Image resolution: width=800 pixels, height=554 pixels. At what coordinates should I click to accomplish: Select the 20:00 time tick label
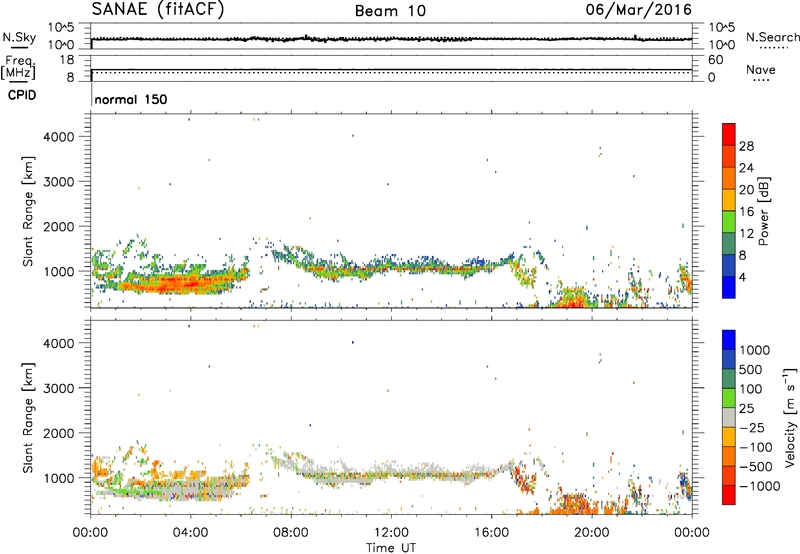(x=591, y=533)
